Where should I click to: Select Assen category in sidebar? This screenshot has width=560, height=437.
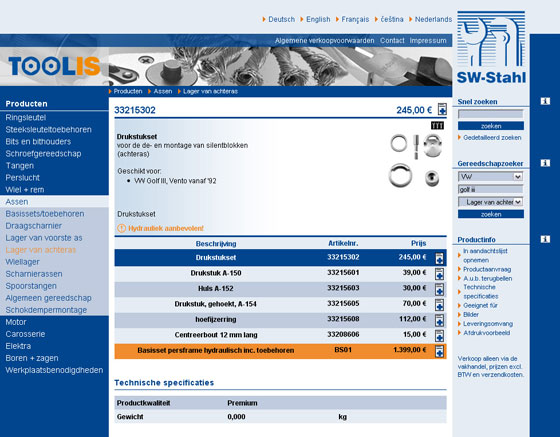click(17, 202)
